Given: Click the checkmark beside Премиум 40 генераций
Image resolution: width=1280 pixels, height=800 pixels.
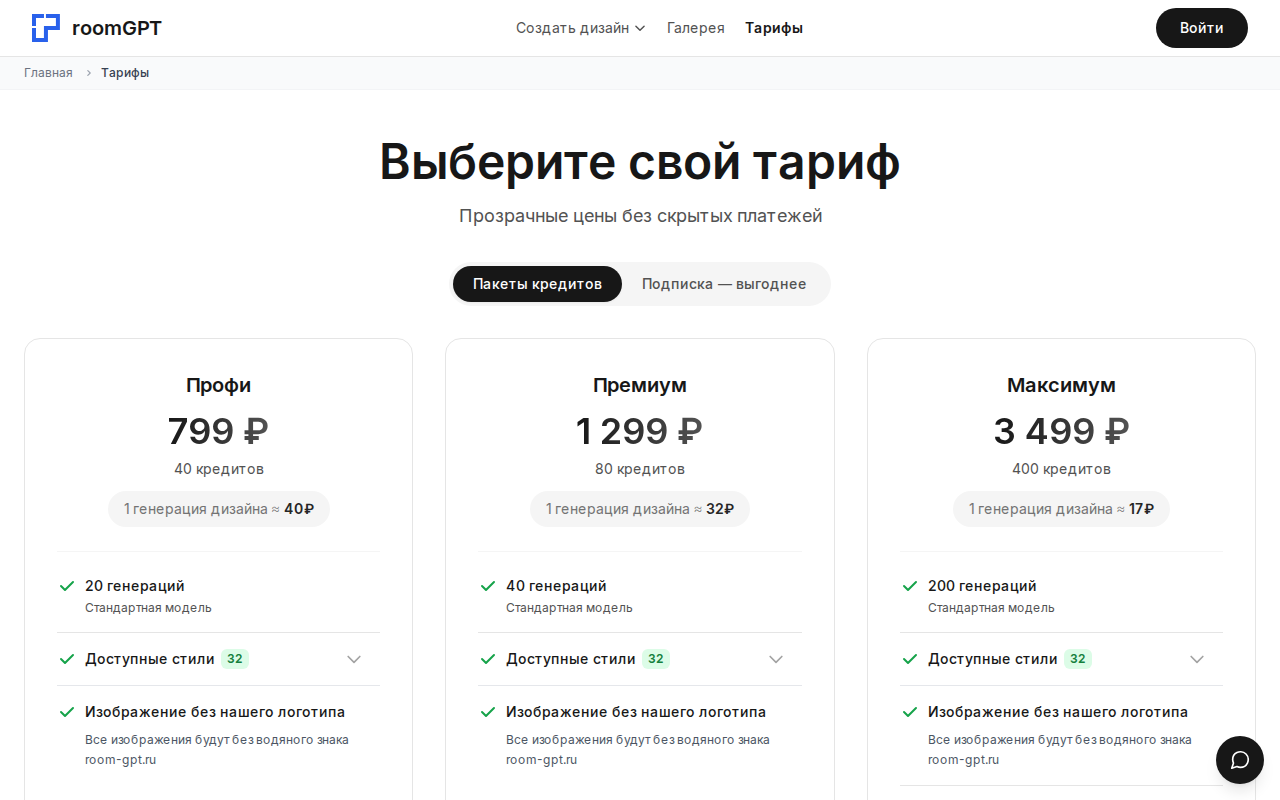Looking at the screenshot, I should coord(488,586).
